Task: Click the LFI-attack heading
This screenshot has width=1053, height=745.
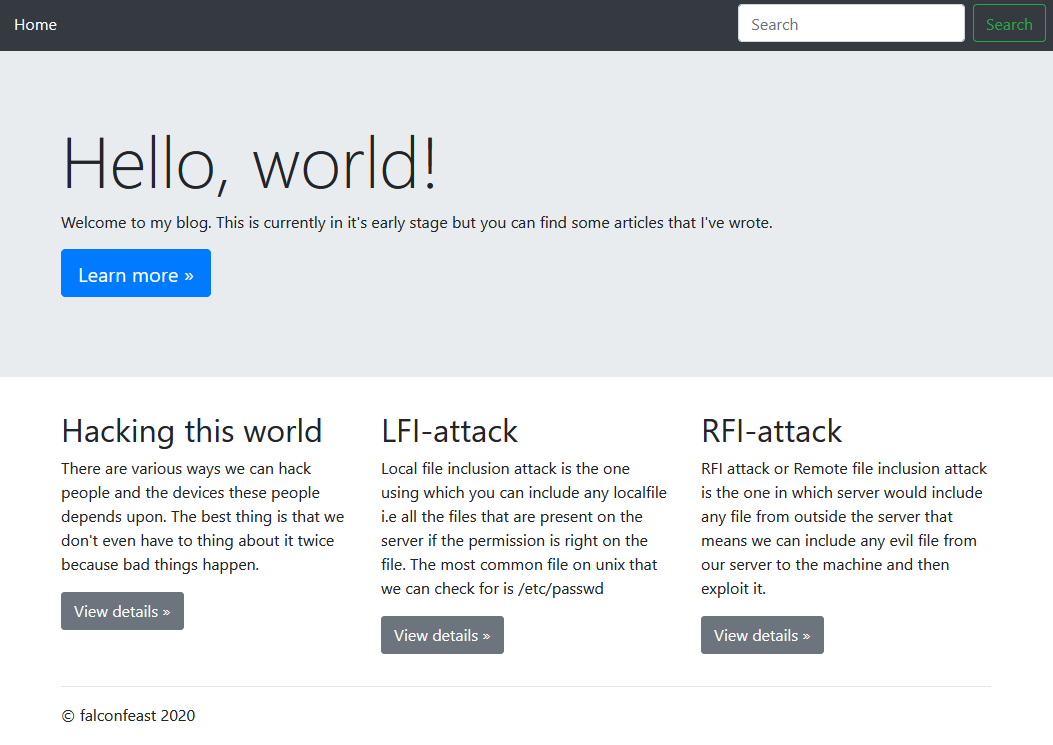Action: point(449,431)
